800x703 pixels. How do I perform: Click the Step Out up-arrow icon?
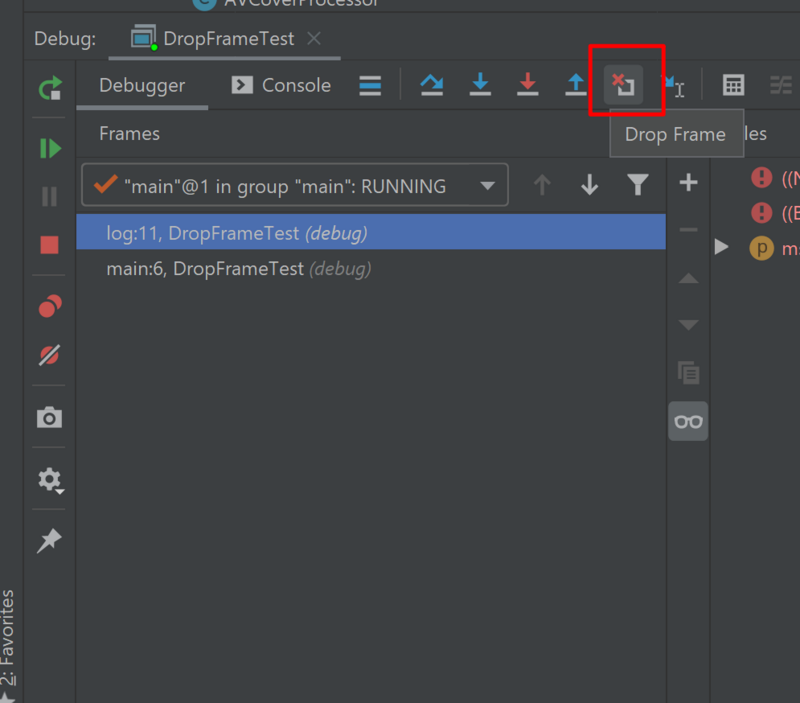pyautogui.click(x=576, y=85)
